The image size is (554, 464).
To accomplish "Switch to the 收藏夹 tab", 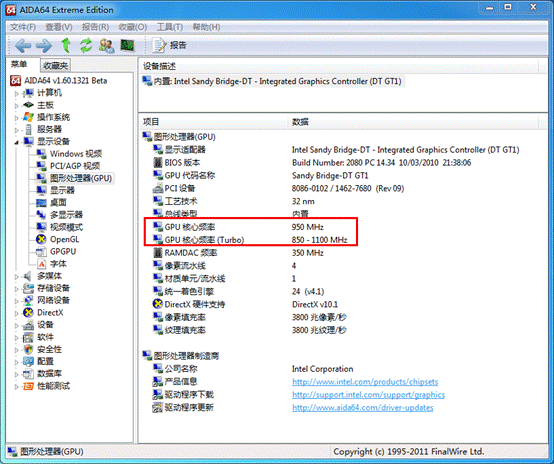I will [55, 65].
